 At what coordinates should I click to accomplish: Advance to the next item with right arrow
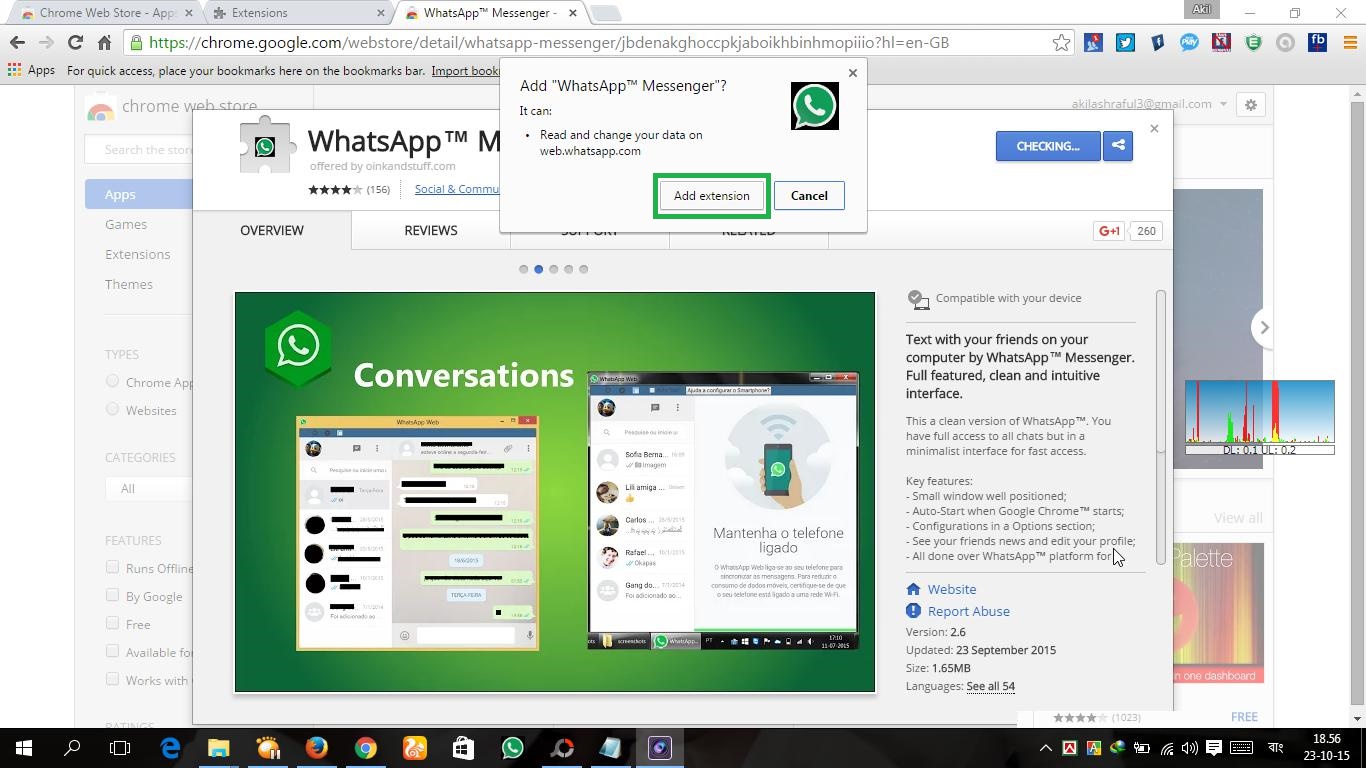coord(1264,327)
